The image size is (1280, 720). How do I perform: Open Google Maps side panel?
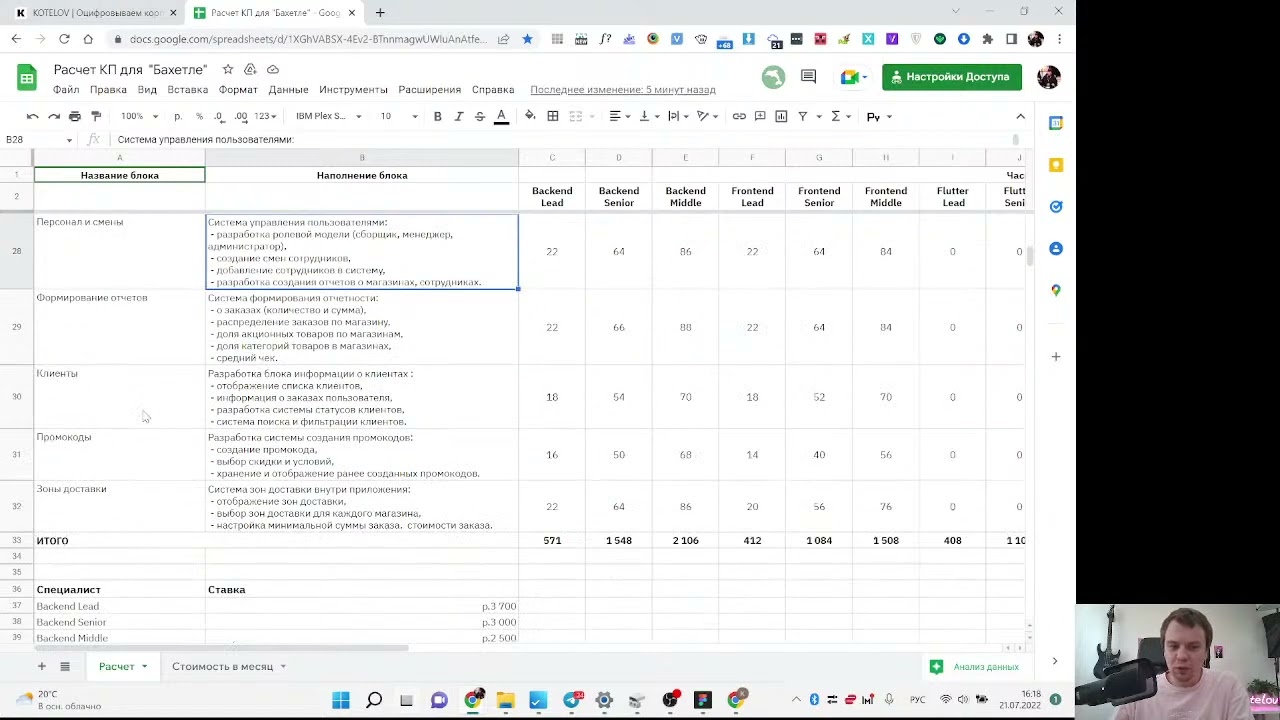point(1056,290)
